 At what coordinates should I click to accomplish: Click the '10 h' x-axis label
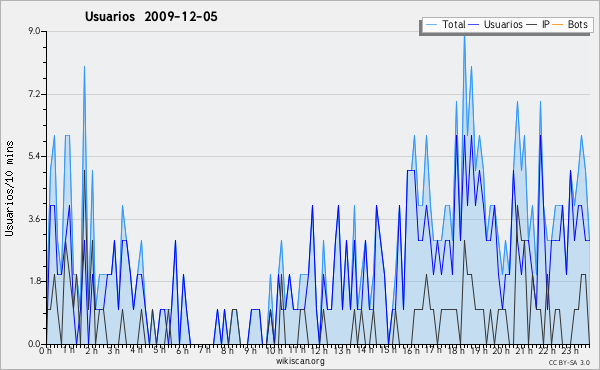pos(274,350)
